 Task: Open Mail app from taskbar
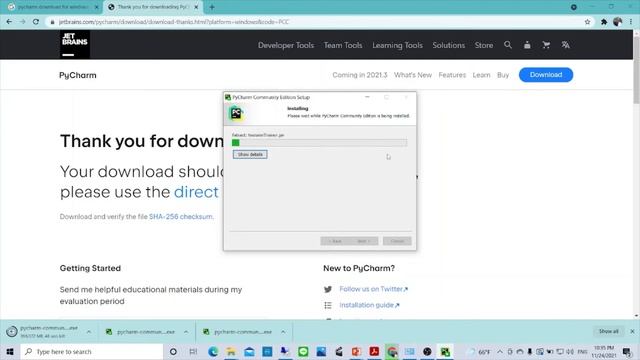(x=249, y=351)
